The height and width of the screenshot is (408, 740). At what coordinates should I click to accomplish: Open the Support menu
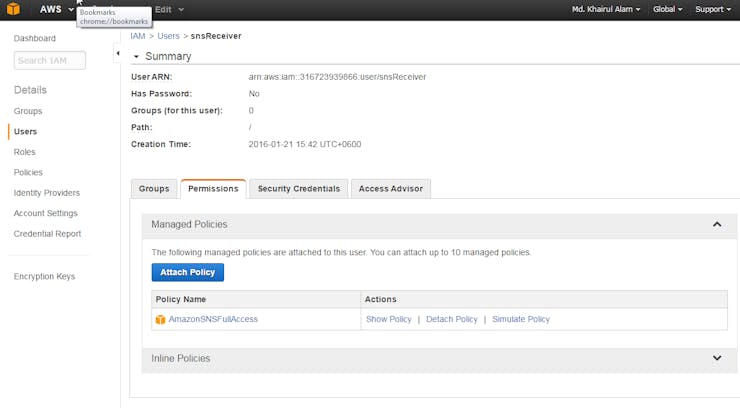[x=713, y=9]
